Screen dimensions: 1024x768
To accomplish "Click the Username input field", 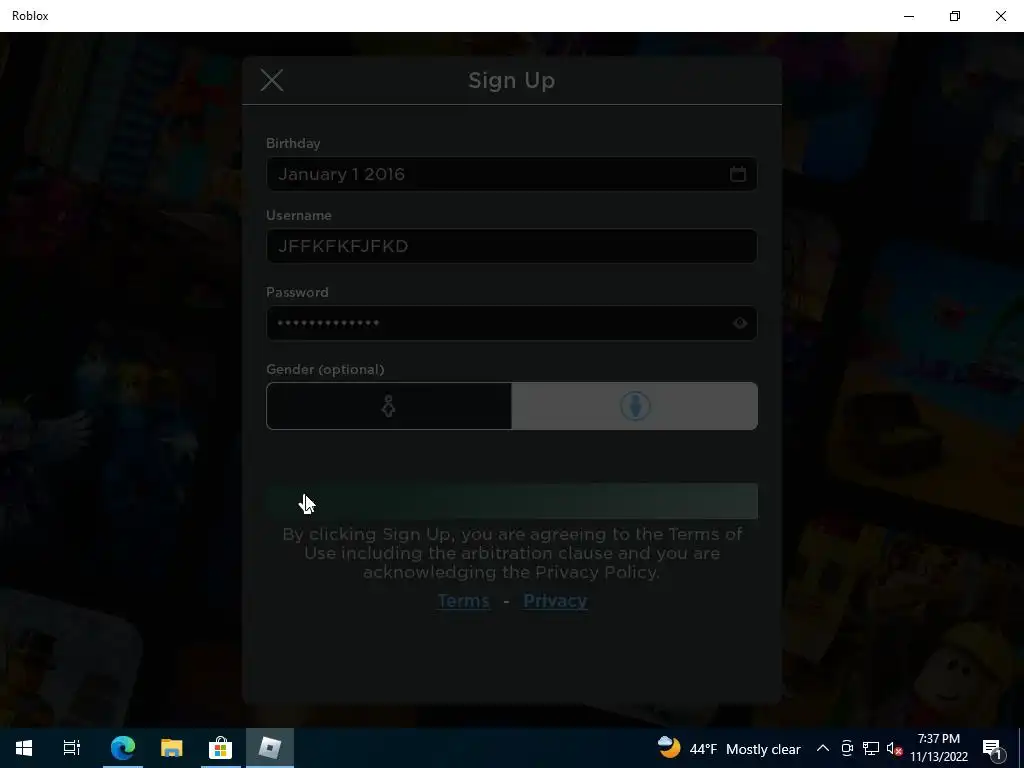I will pyautogui.click(x=511, y=246).
